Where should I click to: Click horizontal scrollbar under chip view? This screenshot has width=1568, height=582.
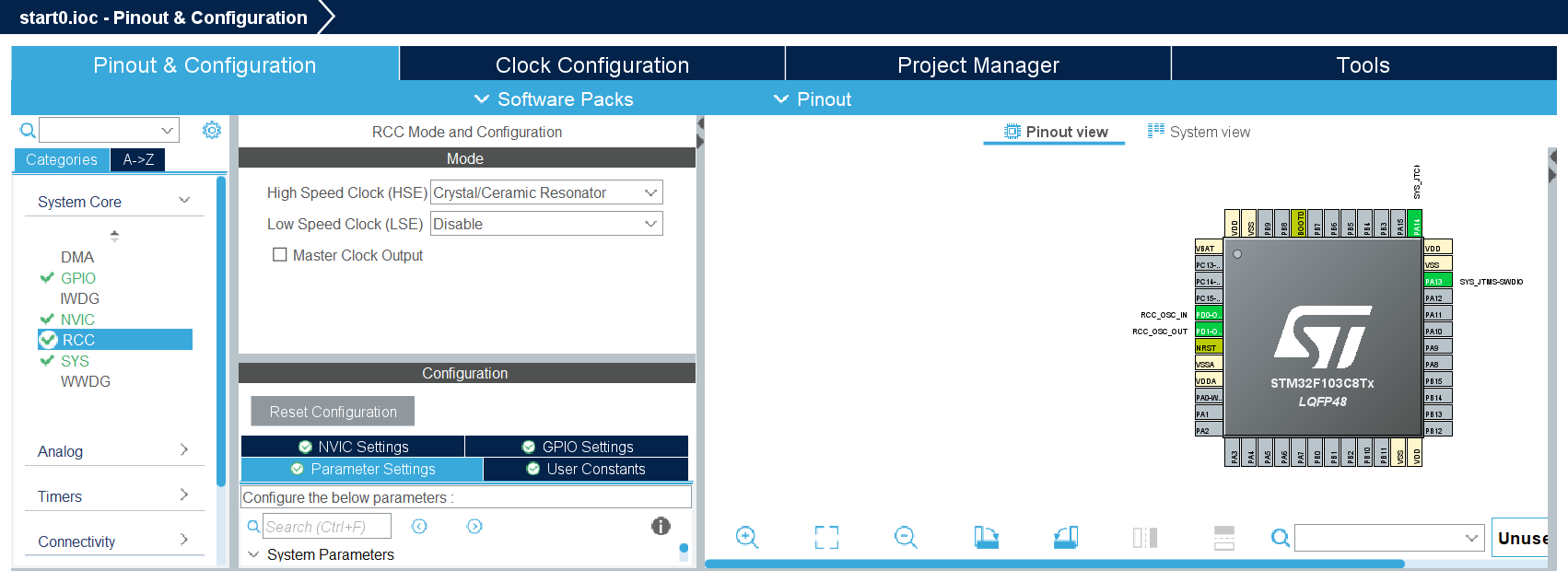click(x=1055, y=564)
